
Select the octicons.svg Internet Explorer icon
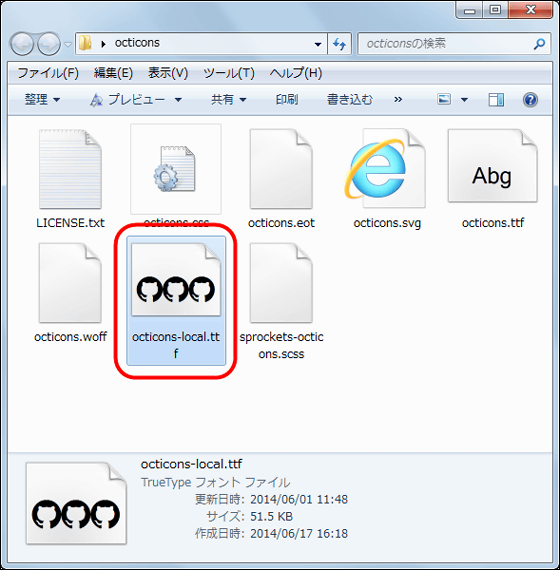click(x=385, y=169)
